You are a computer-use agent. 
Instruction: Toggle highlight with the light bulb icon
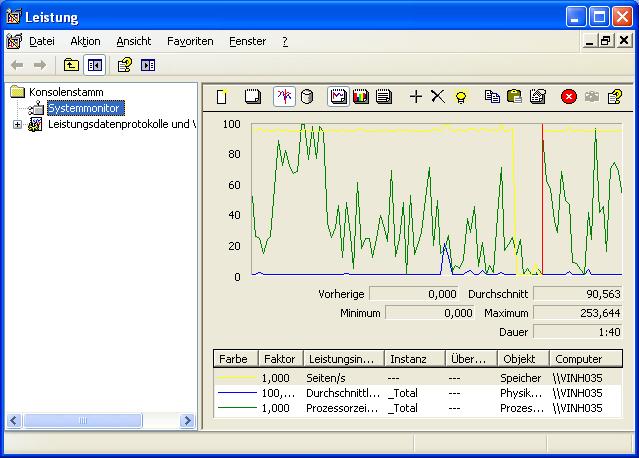pos(461,97)
